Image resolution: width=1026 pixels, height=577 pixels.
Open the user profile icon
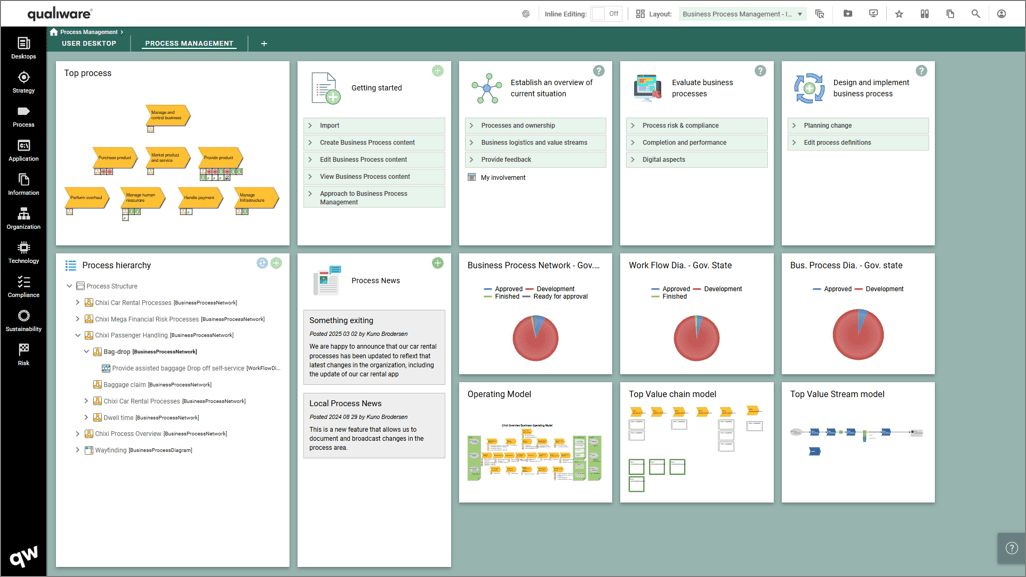pyautogui.click(x=1001, y=14)
